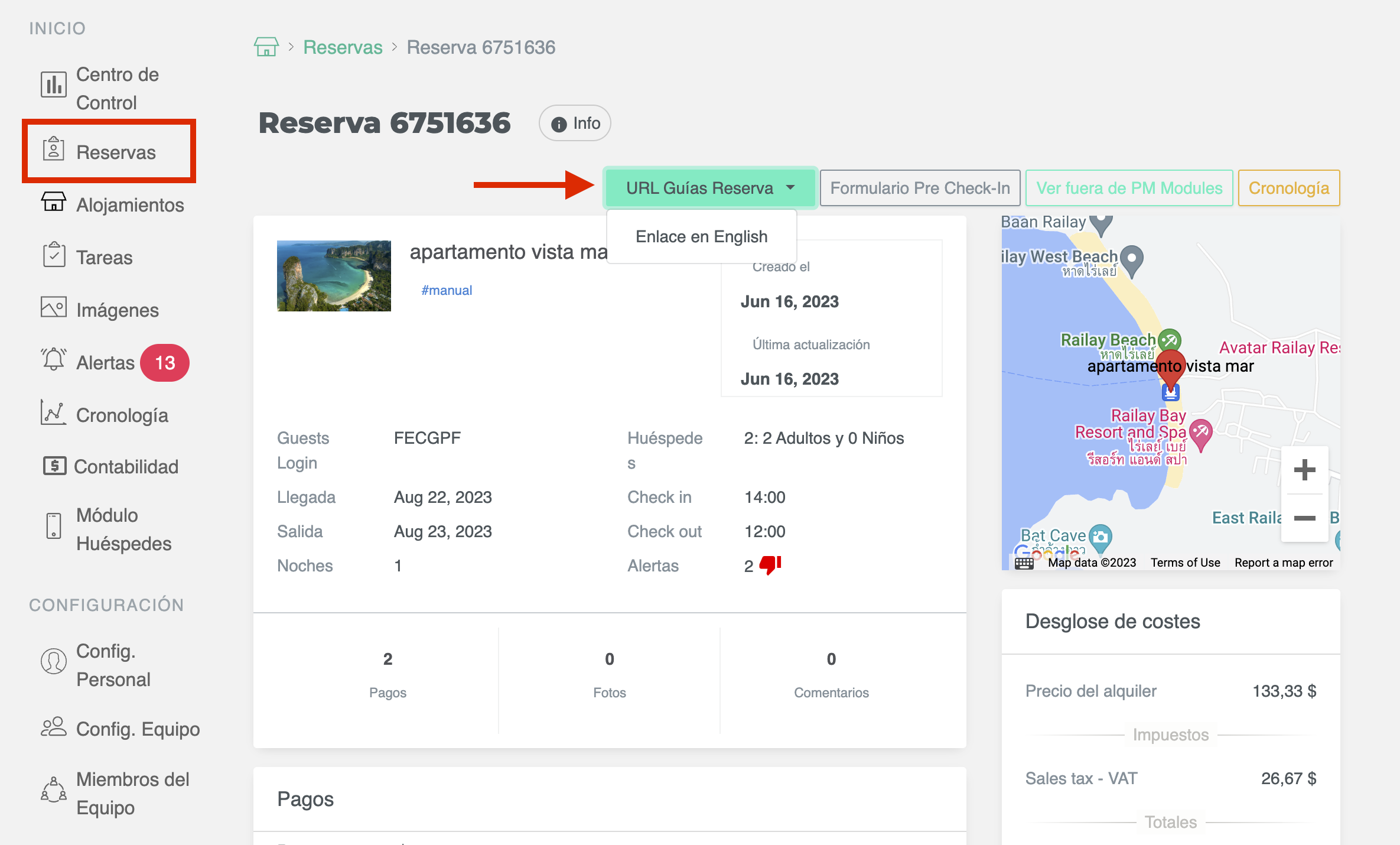
Task: Click the Imágenes picture icon
Action: pos(53,307)
